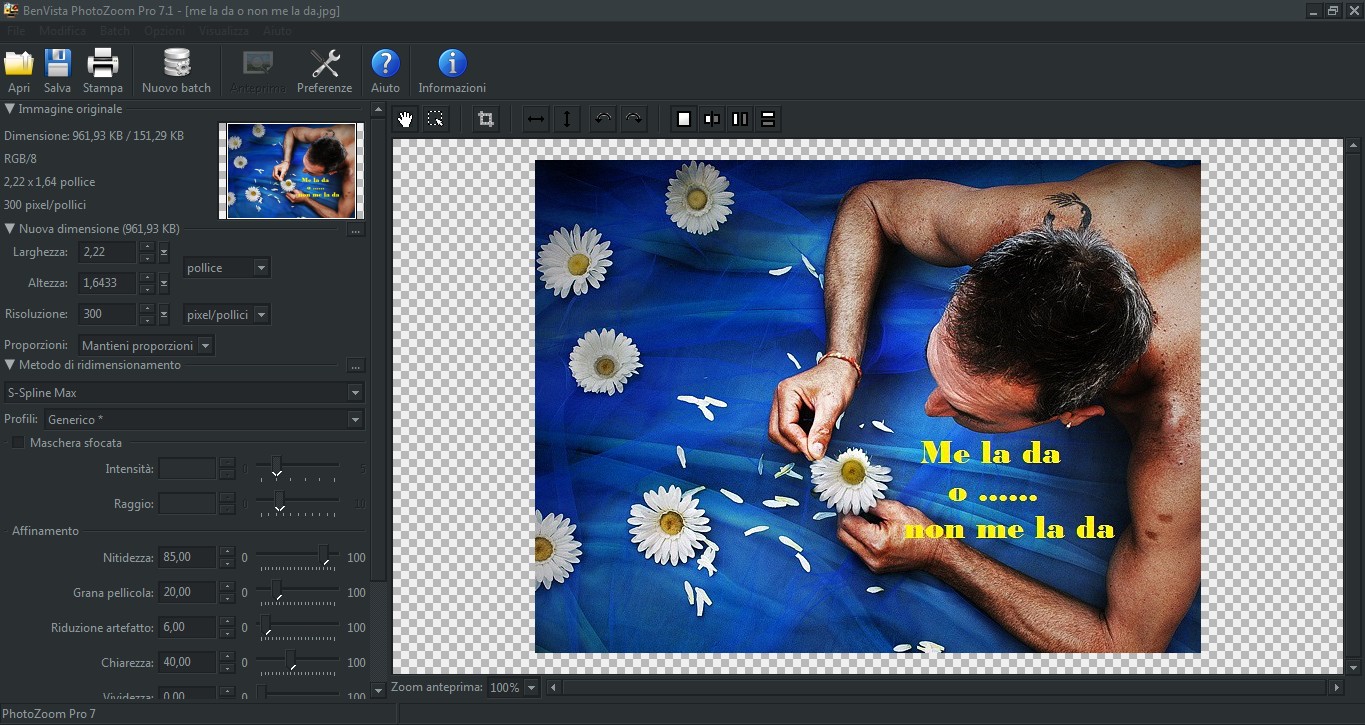Click the Larghezza value field
The width and height of the screenshot is (1365, 725).
point(107,252)
